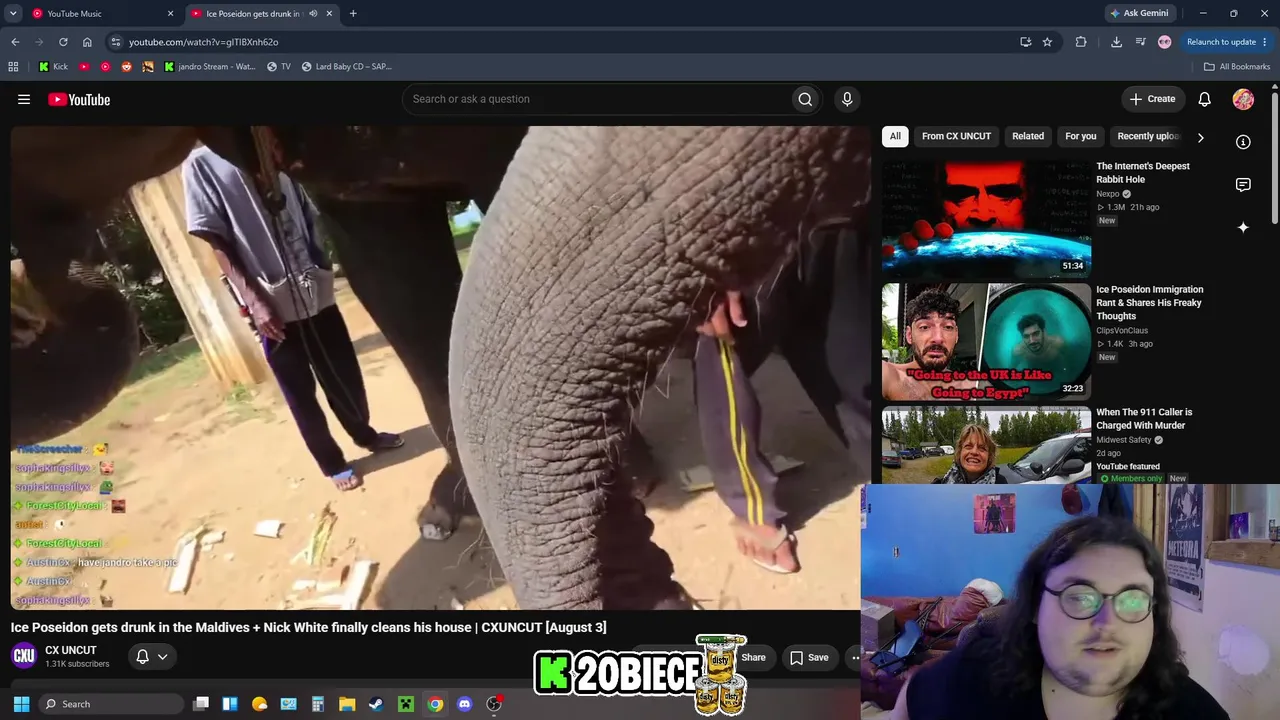Viewport: 1280px width, 720px height.
Task: Open the apps grid in bookmarks bar
Action: (x=13, y=67)
